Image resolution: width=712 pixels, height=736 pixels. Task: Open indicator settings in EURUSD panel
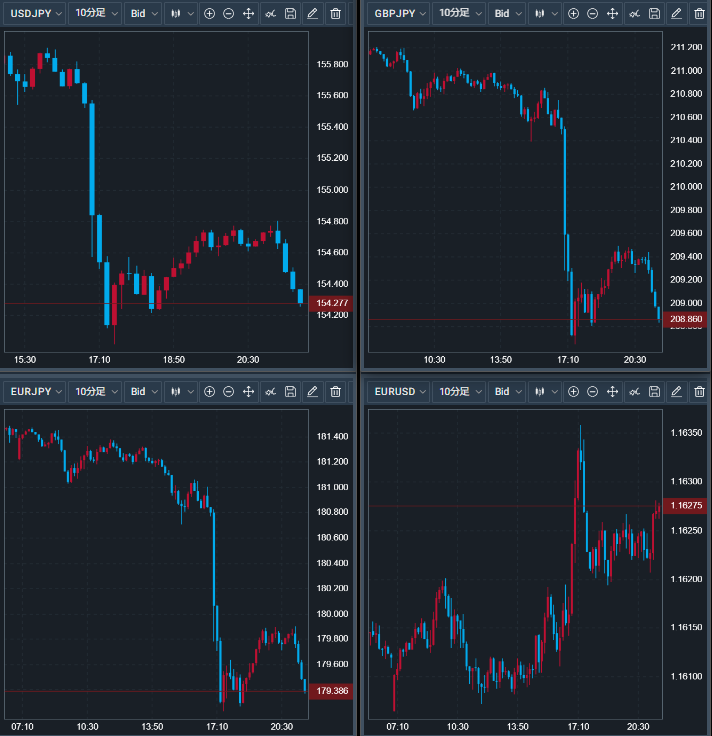(x=635, y=391)
